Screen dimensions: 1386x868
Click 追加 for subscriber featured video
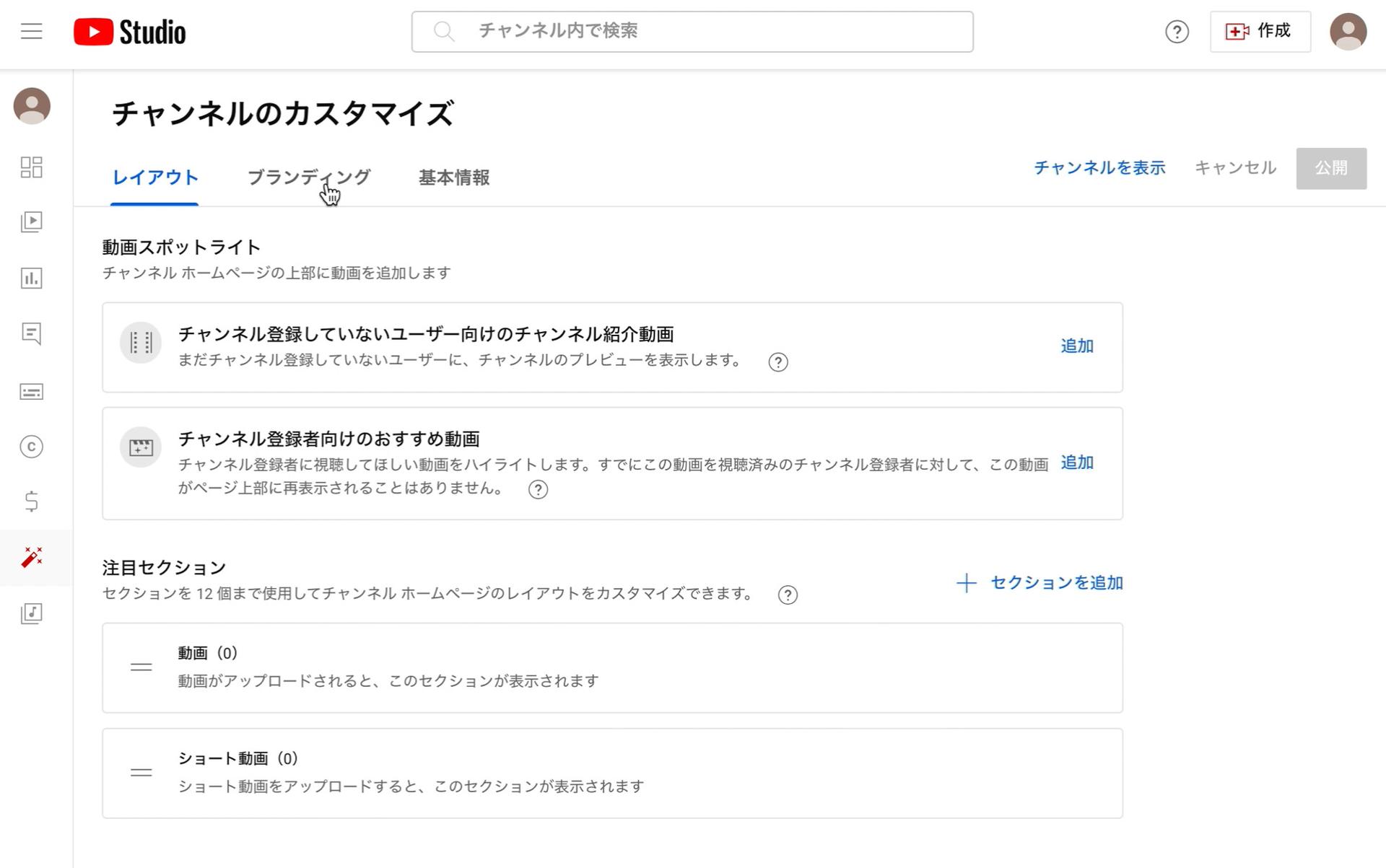tap(1076, 463)
